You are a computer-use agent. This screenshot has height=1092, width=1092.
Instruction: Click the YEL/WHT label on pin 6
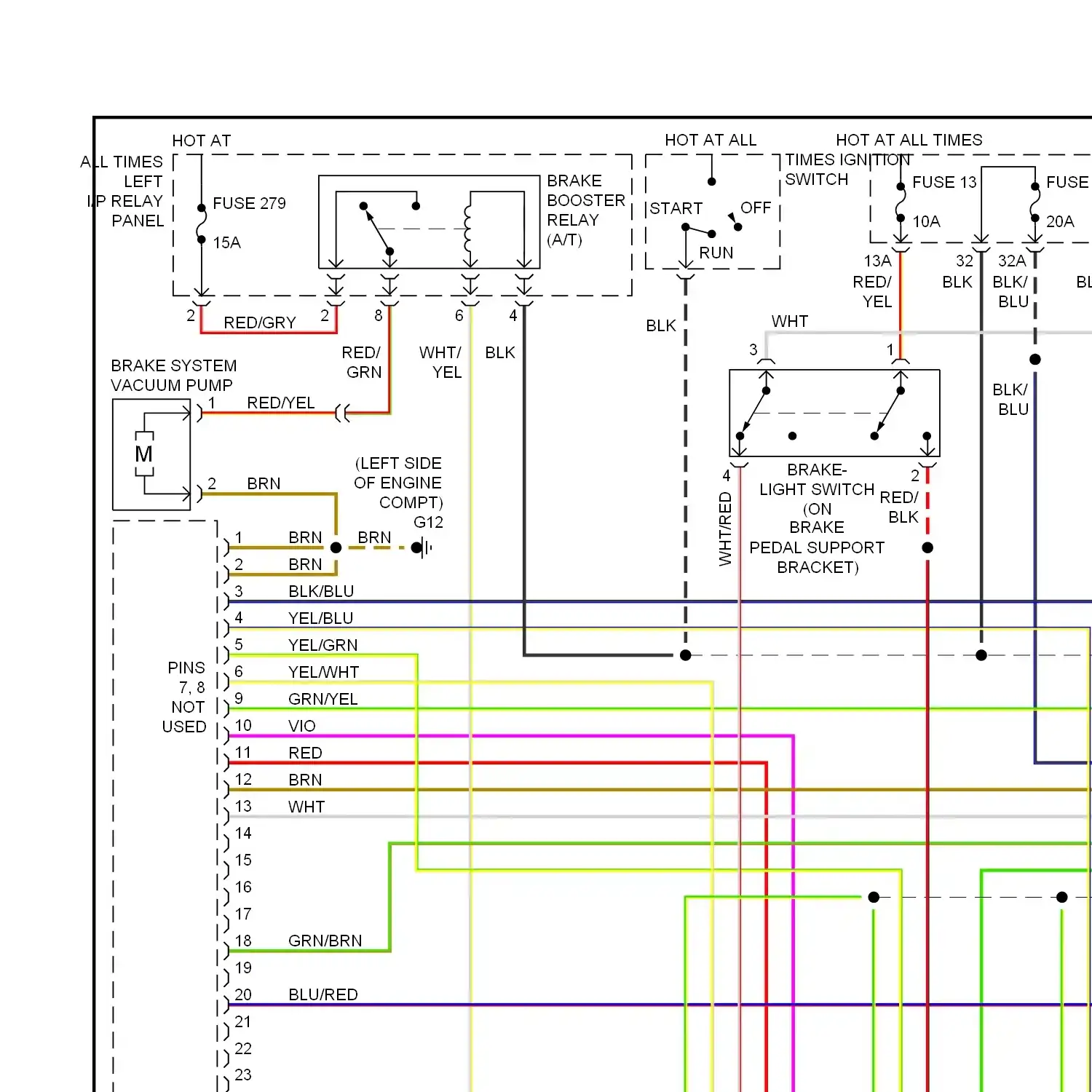coord(324,672)
